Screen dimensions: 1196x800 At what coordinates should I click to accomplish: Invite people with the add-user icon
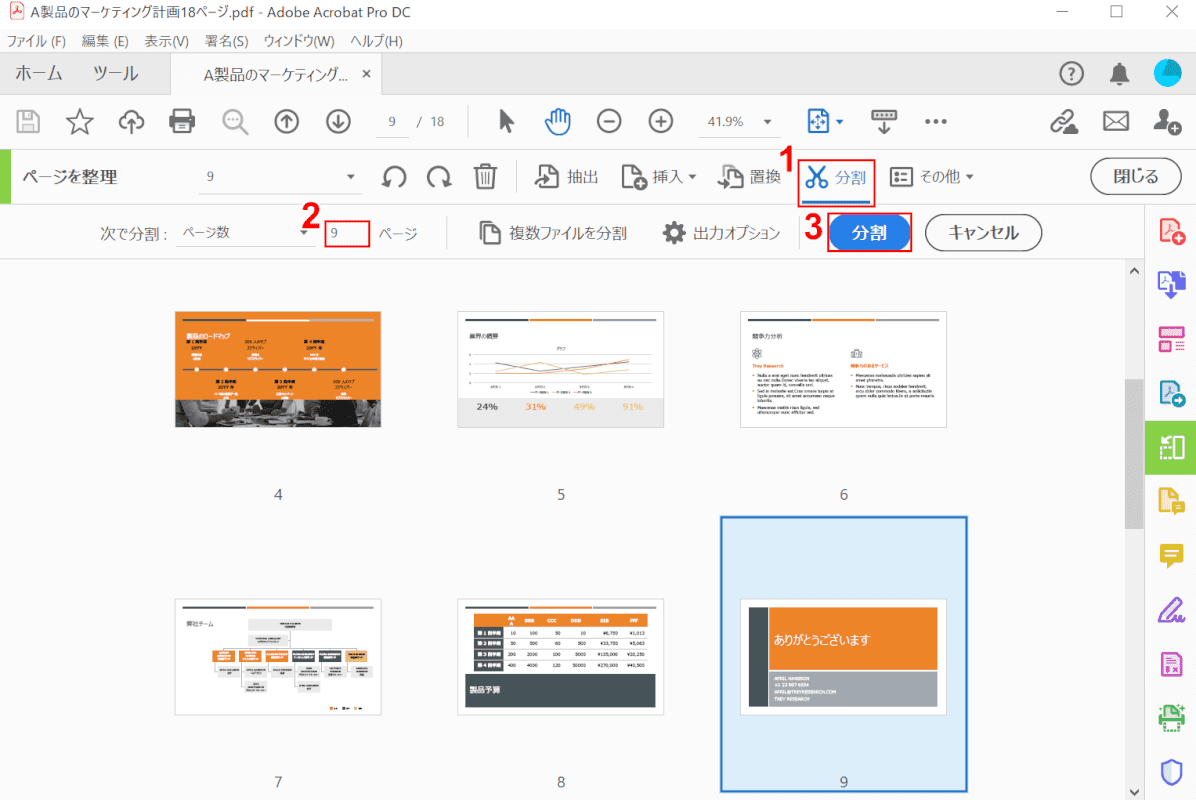(x=1167, y=121)
